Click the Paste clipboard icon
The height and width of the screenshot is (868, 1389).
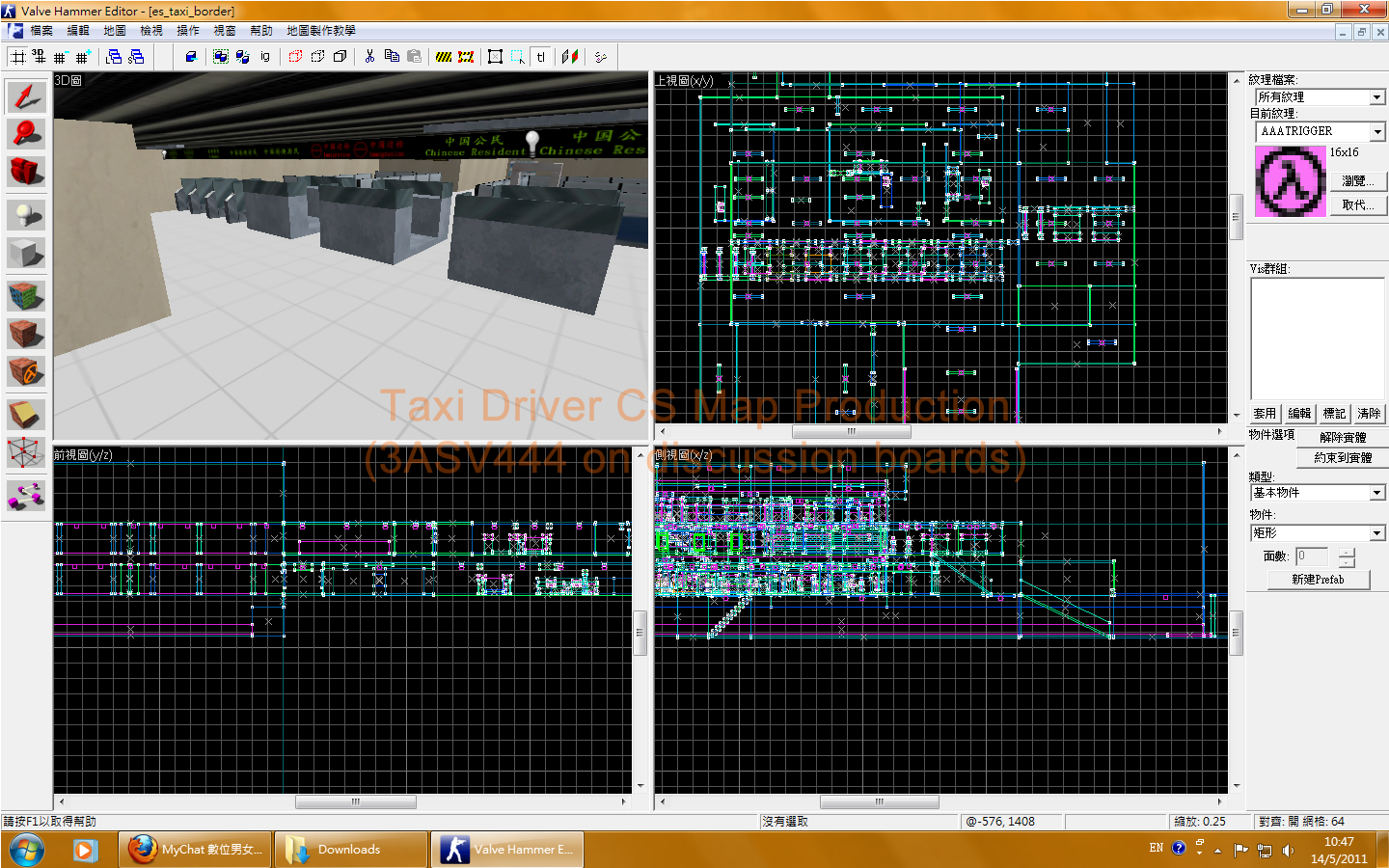pos(414,57)
